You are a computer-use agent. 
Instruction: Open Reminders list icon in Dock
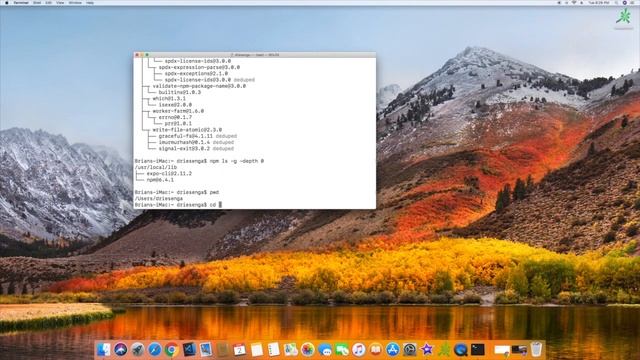pos(273,349)
